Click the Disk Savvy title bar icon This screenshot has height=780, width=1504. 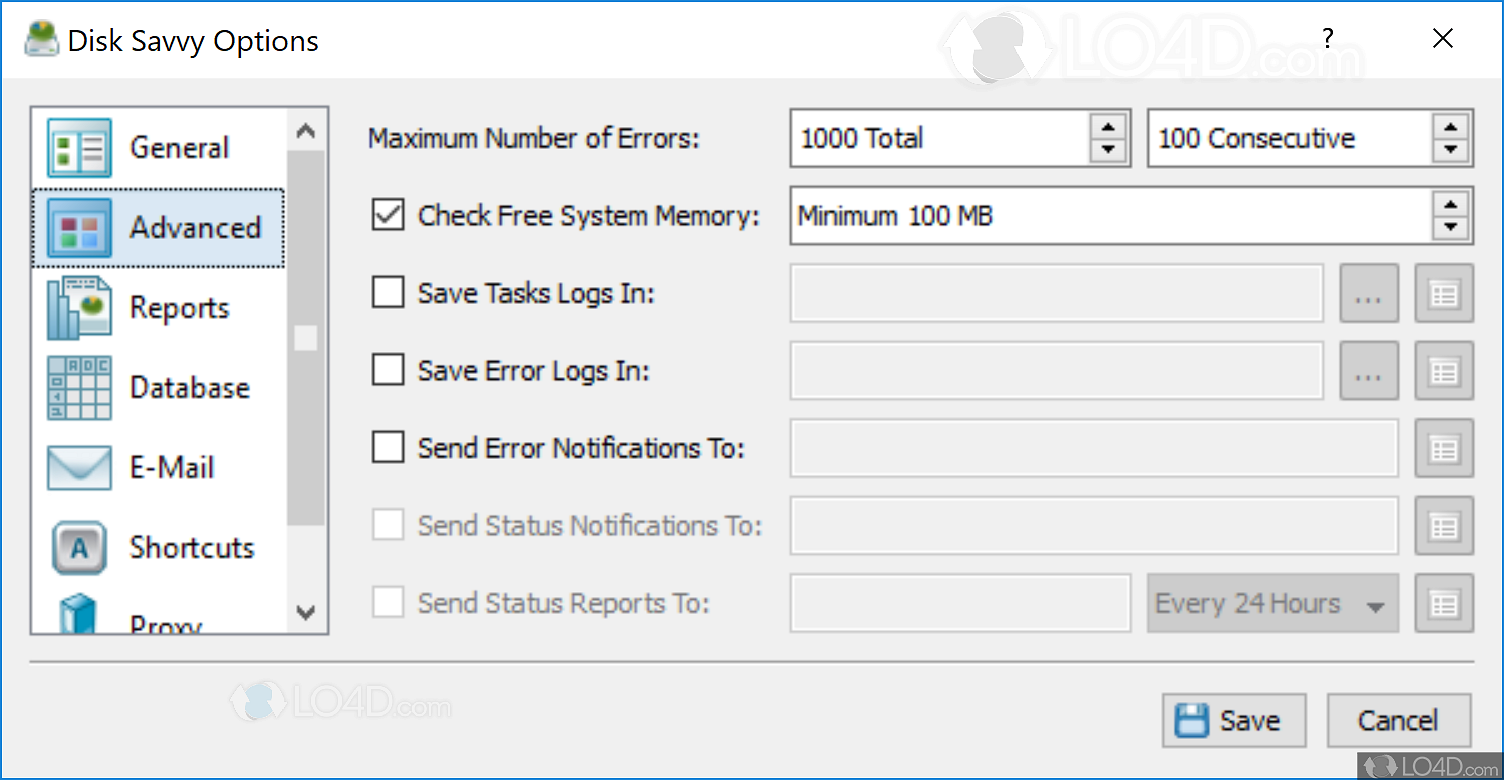pos(40,39)
